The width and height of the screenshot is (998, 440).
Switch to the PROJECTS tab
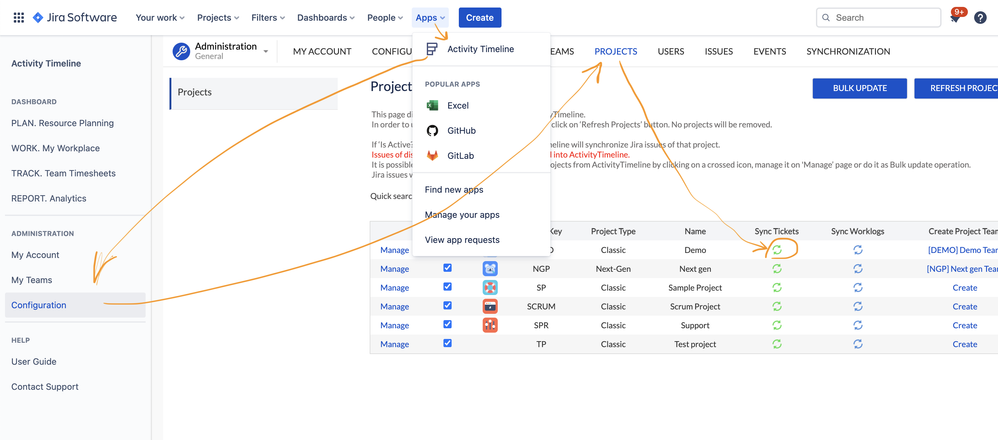pos(615,52)
